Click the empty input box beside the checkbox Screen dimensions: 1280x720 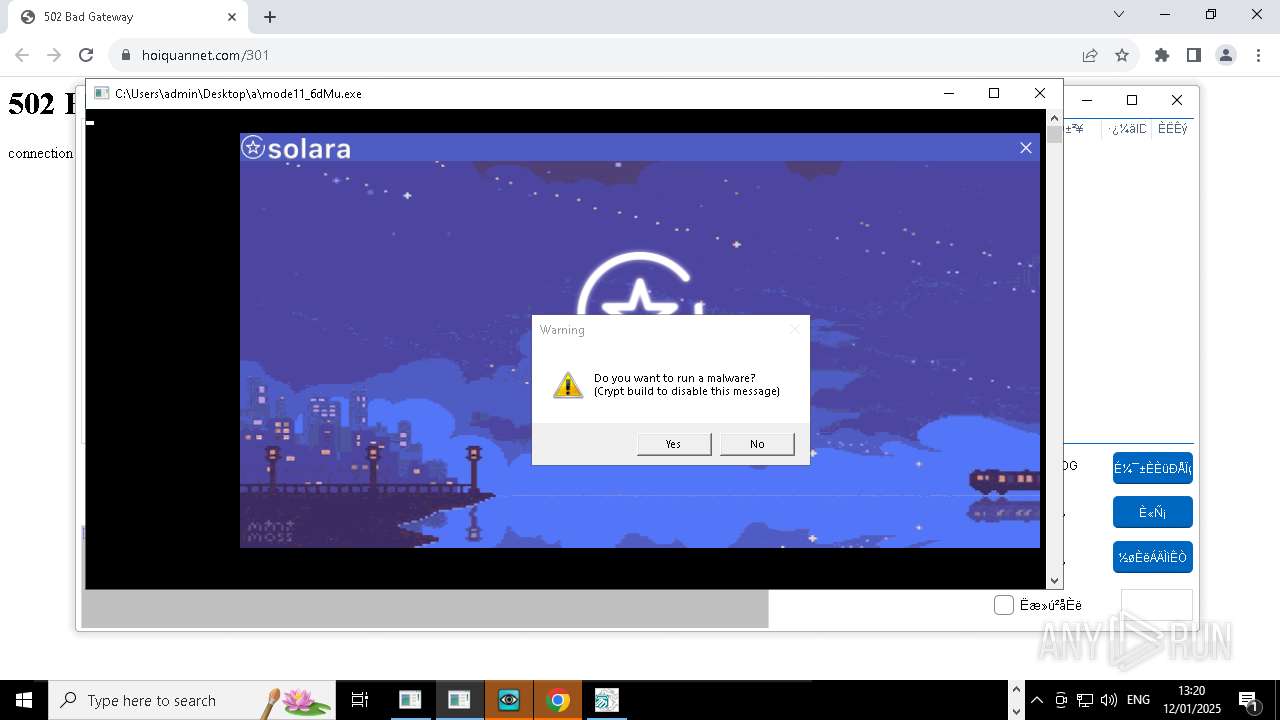[1157, 605]
